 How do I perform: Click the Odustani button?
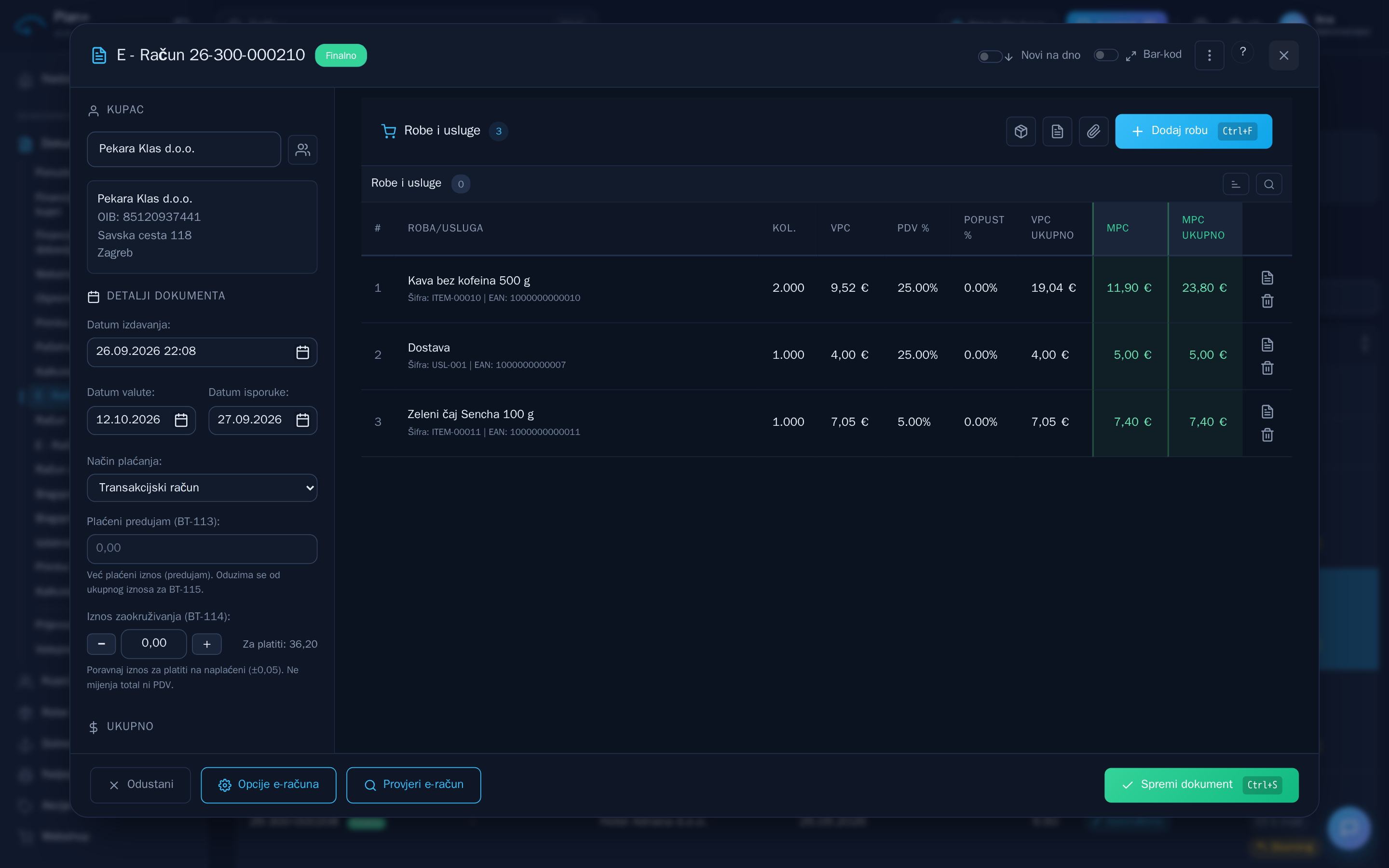click(141, 785)
